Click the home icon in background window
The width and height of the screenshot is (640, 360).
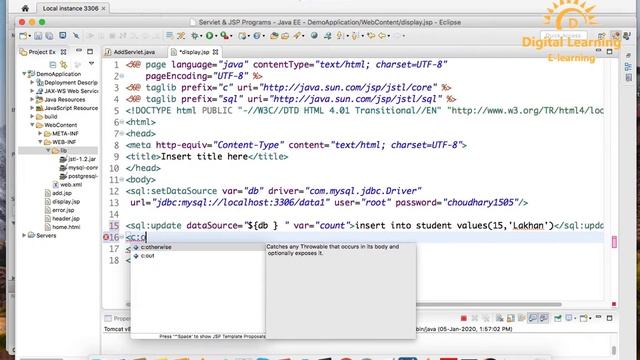click(25, 8)
